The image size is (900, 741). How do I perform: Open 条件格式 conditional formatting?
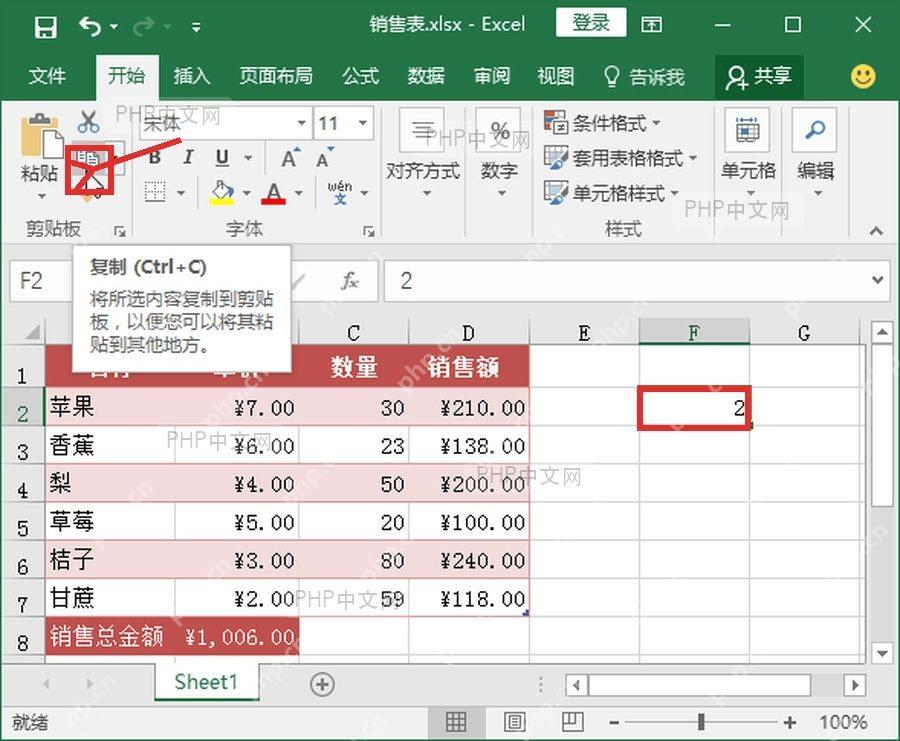602,123
